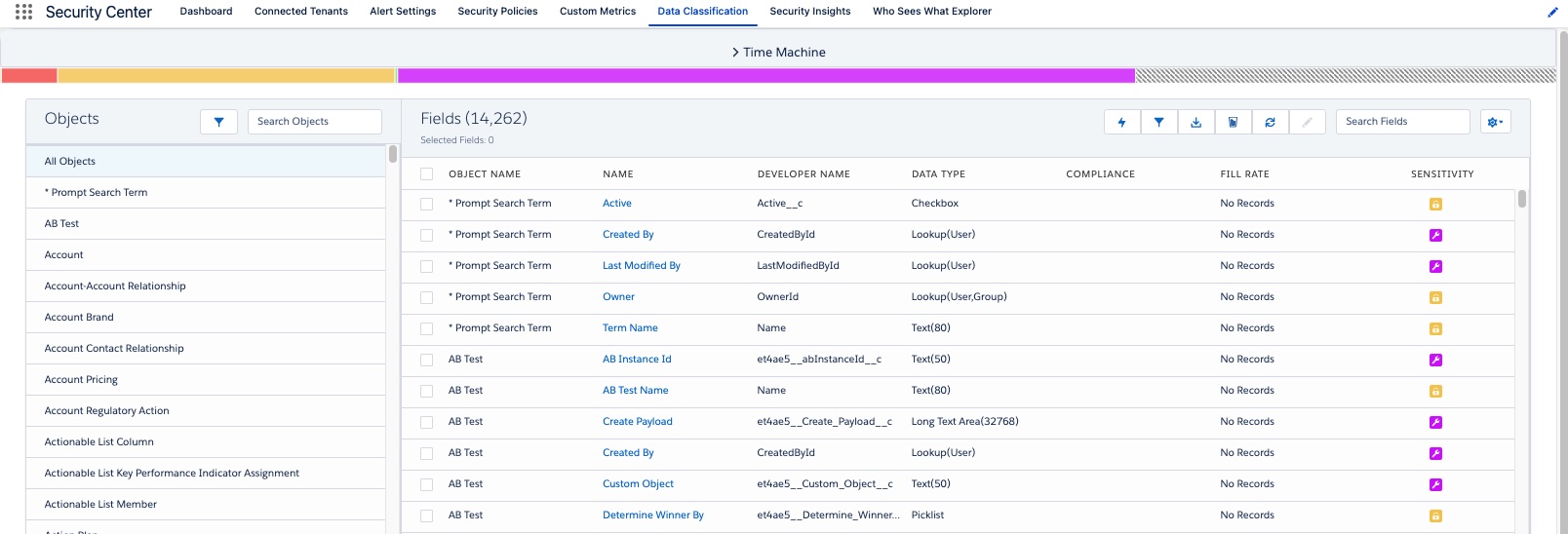This screenshot has width=1568, height=534.
Task: Open the gear settings dropdown
Action: (1495, 122)
